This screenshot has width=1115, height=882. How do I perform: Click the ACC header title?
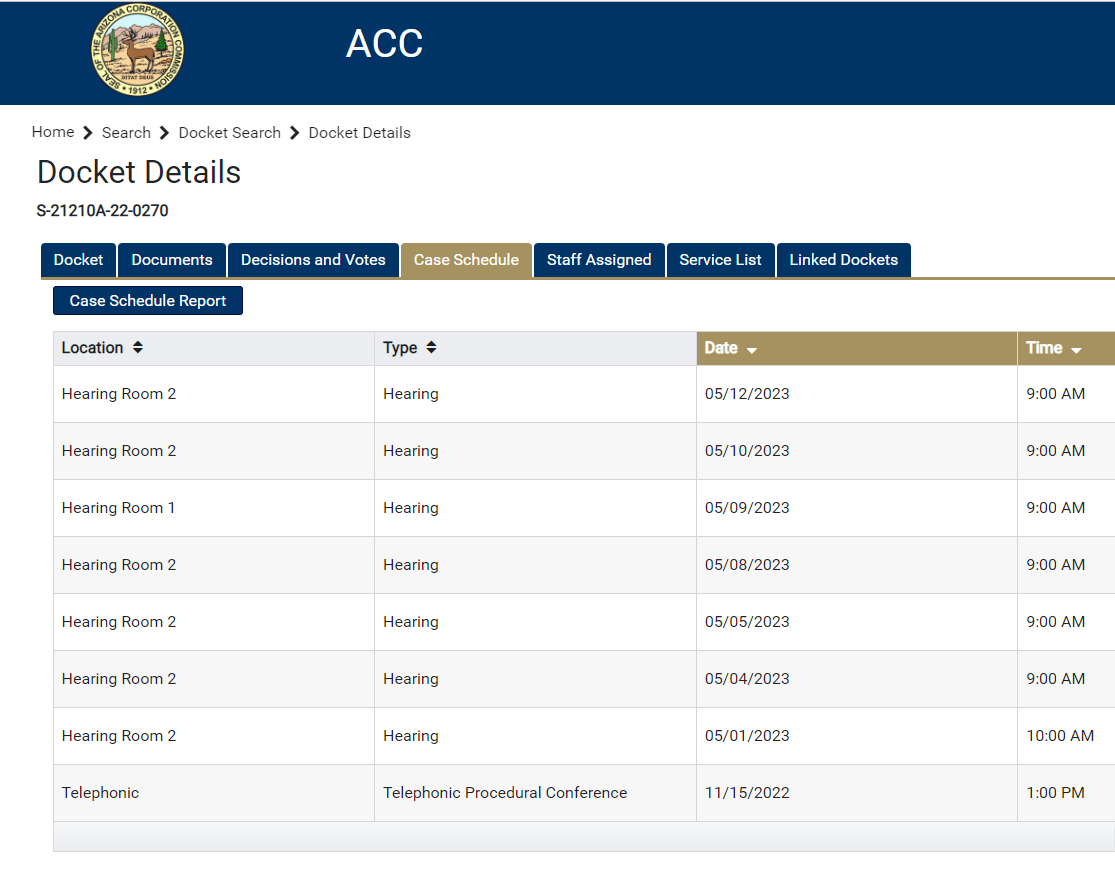tap(384, 43)
